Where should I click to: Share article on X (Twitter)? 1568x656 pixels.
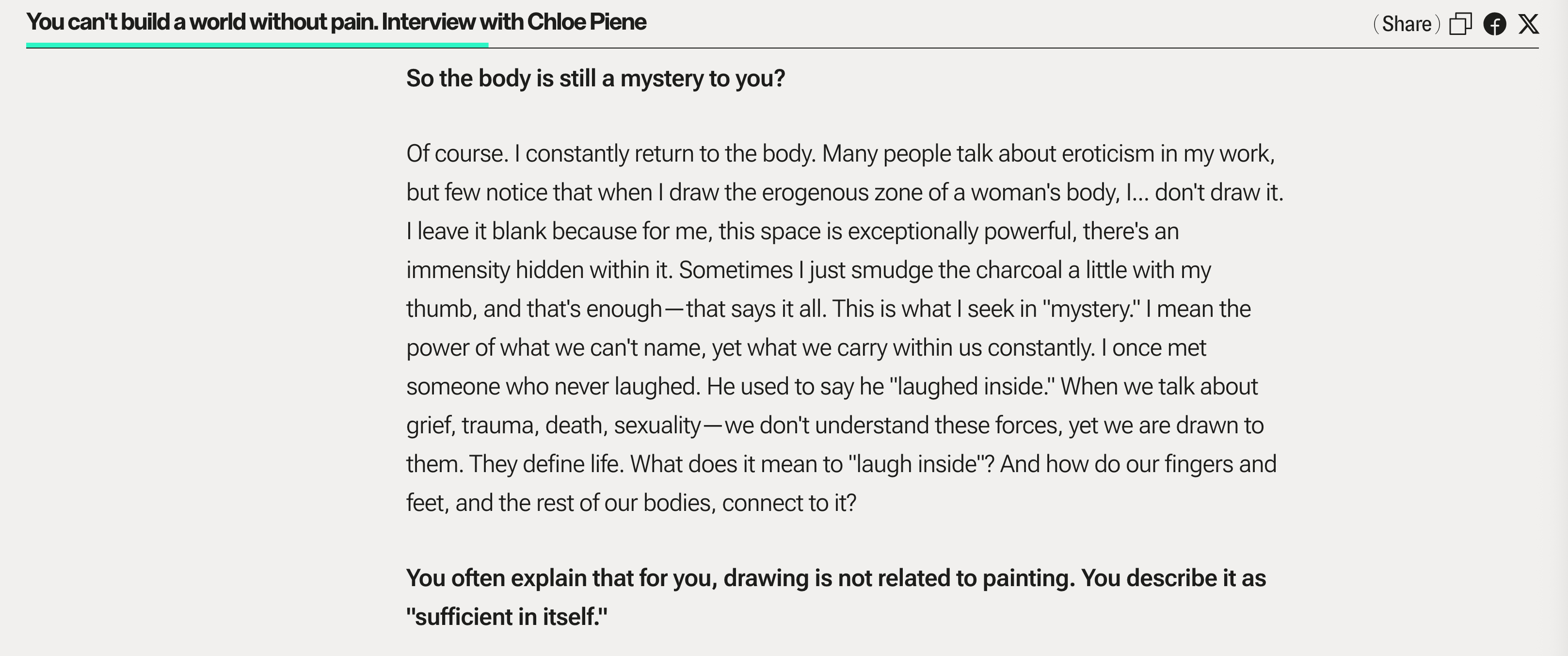(x=1528, y=24)
